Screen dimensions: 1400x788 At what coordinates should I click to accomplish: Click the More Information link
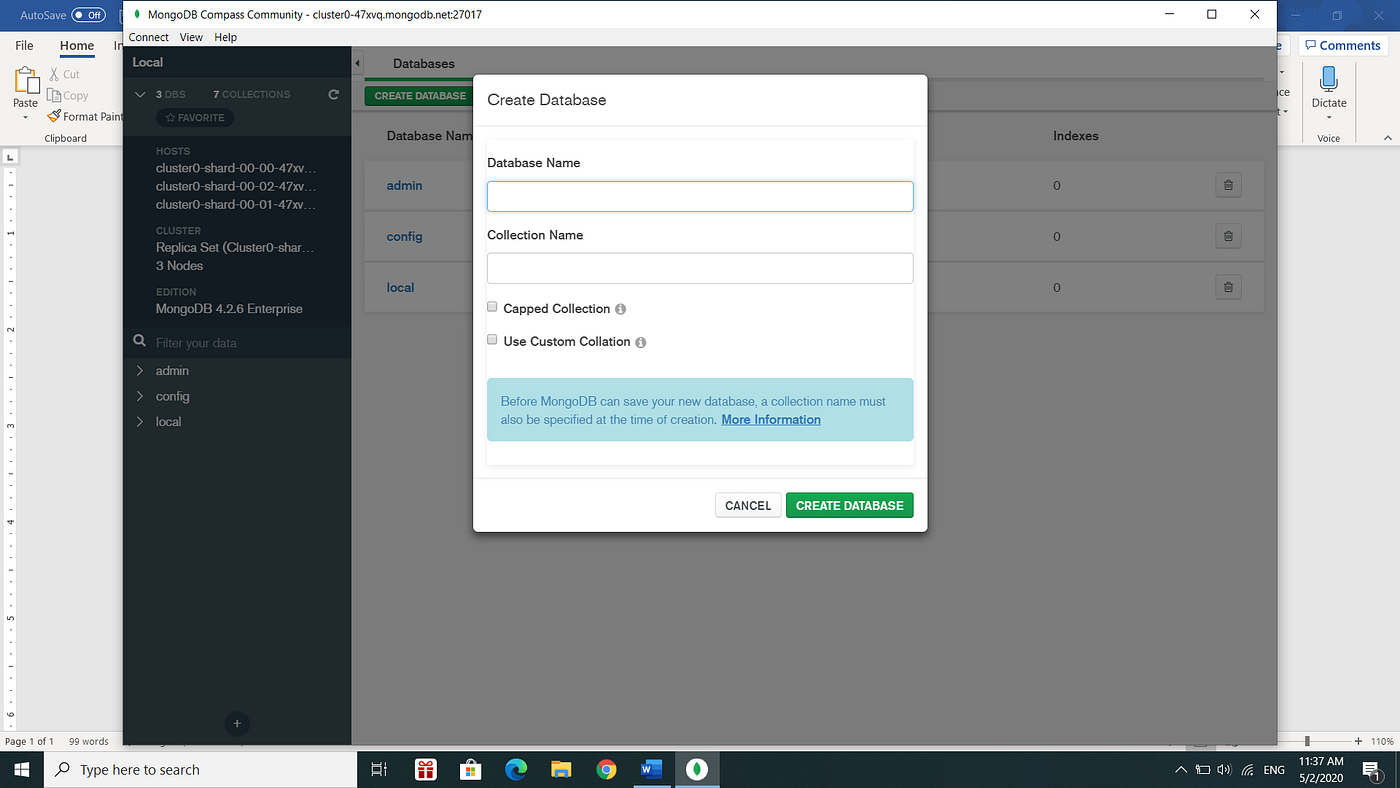[770, 419]
